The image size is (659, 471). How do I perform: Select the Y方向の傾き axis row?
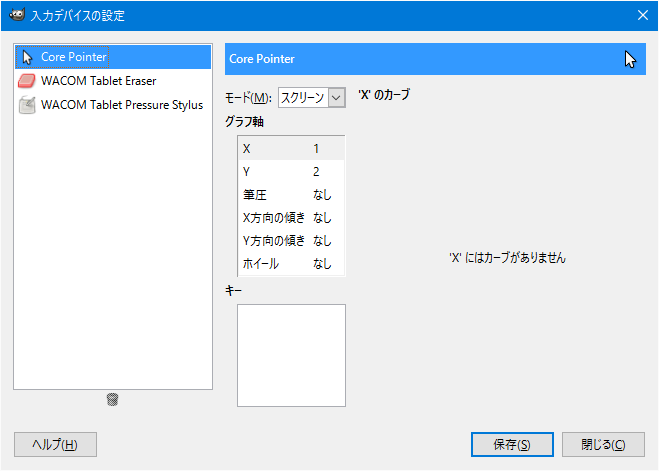291,241
